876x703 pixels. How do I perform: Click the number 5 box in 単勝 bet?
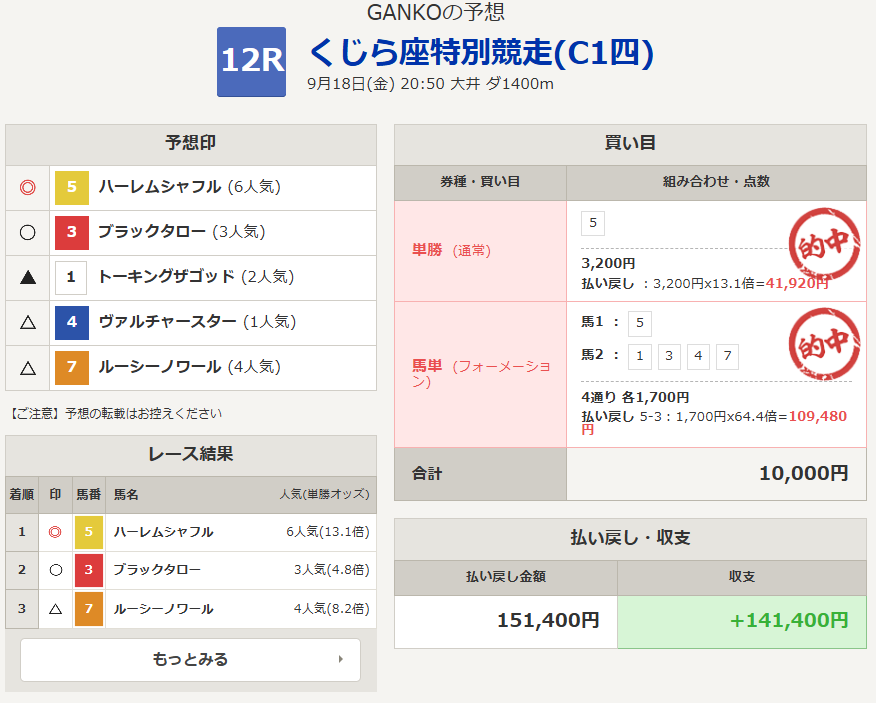click(593, 223)
